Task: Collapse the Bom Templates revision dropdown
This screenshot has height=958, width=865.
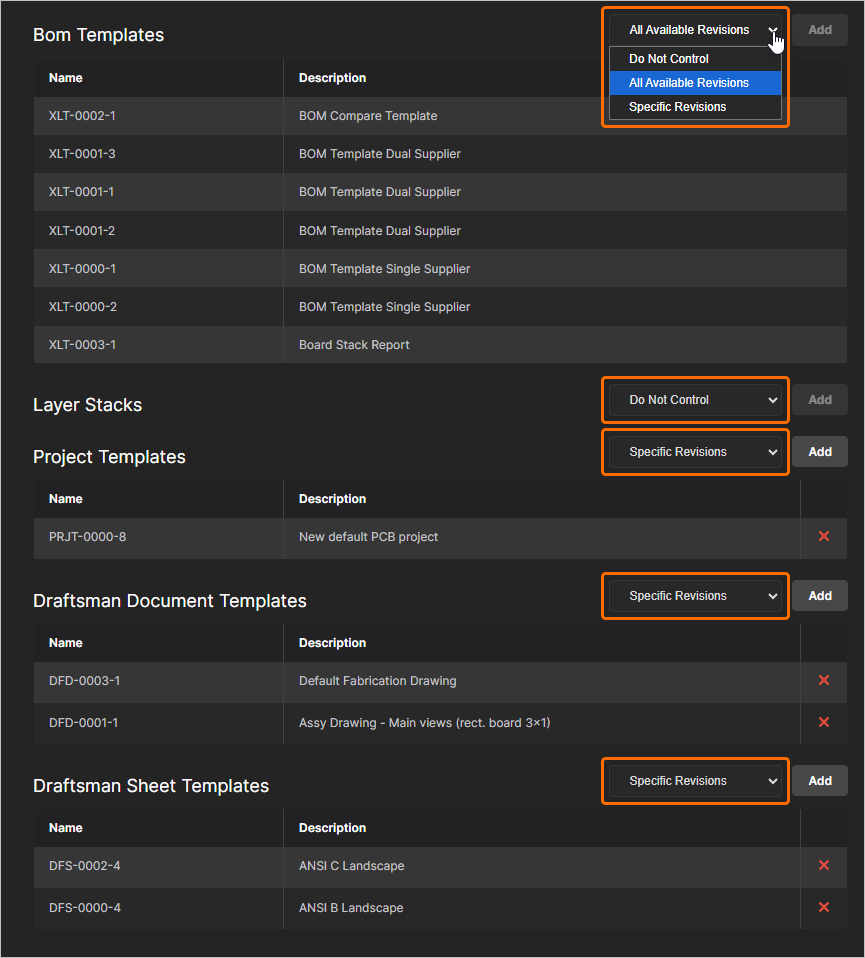Action: point(695,30)
